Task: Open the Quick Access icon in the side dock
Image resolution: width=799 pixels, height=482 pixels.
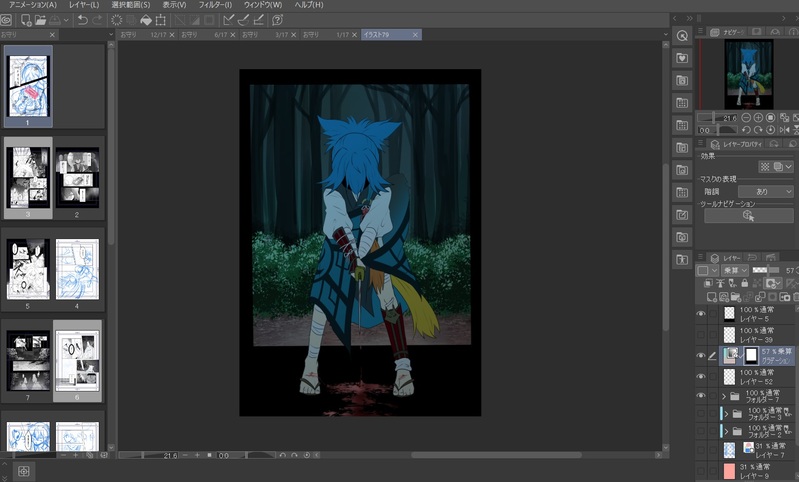Action: click(x=682, y=35)
